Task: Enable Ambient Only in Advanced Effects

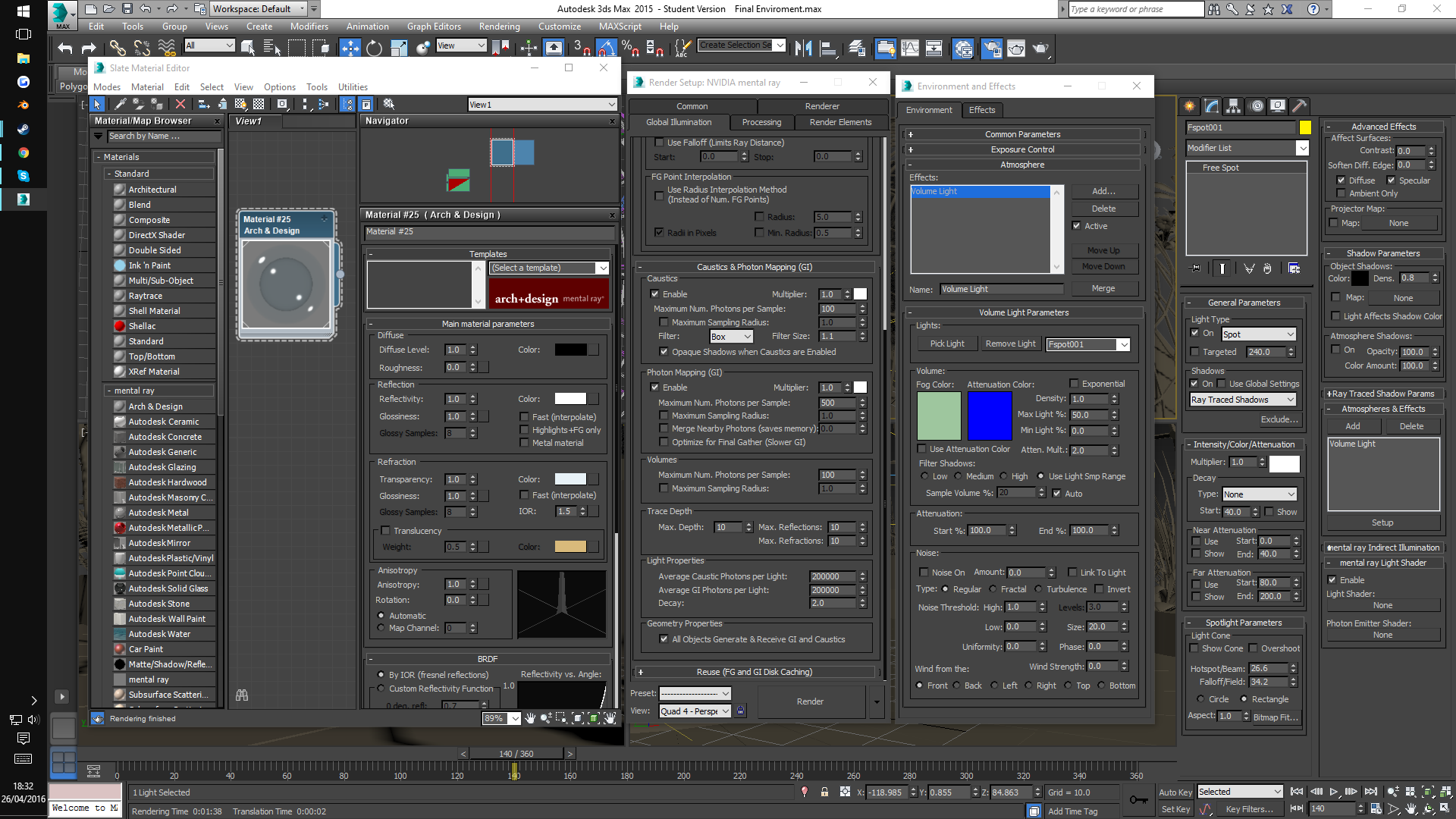Action: [1341, 193]
